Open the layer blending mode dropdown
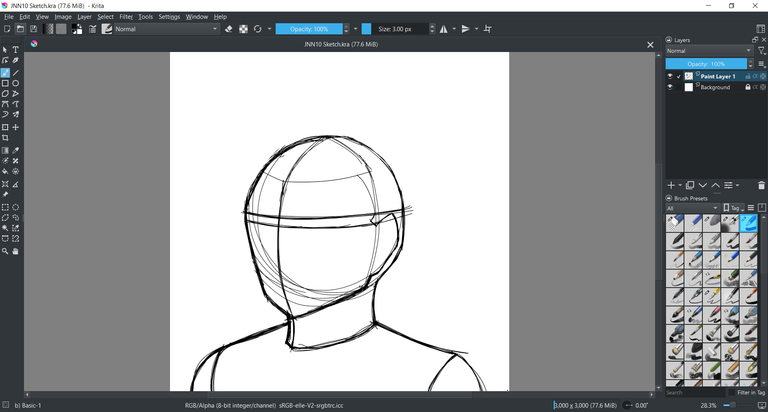Screen dimensions: 768x412 point(709,50)
